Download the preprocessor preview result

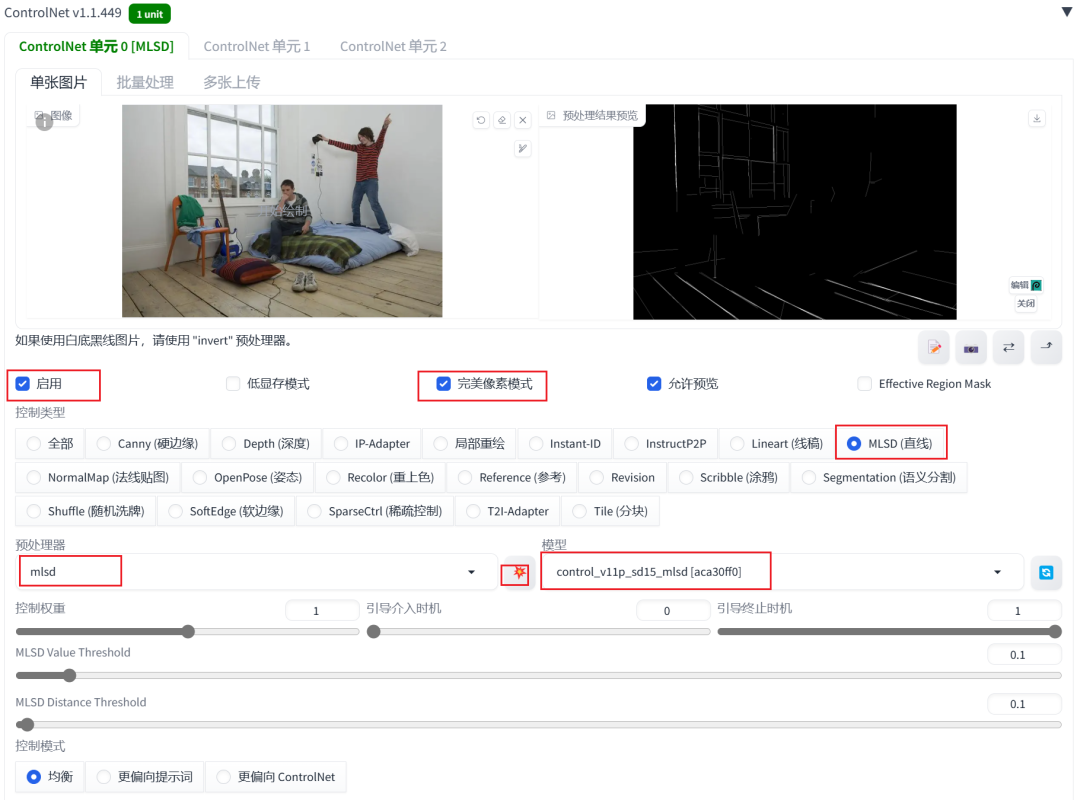pyautogui.click(x=1037, y=118)
